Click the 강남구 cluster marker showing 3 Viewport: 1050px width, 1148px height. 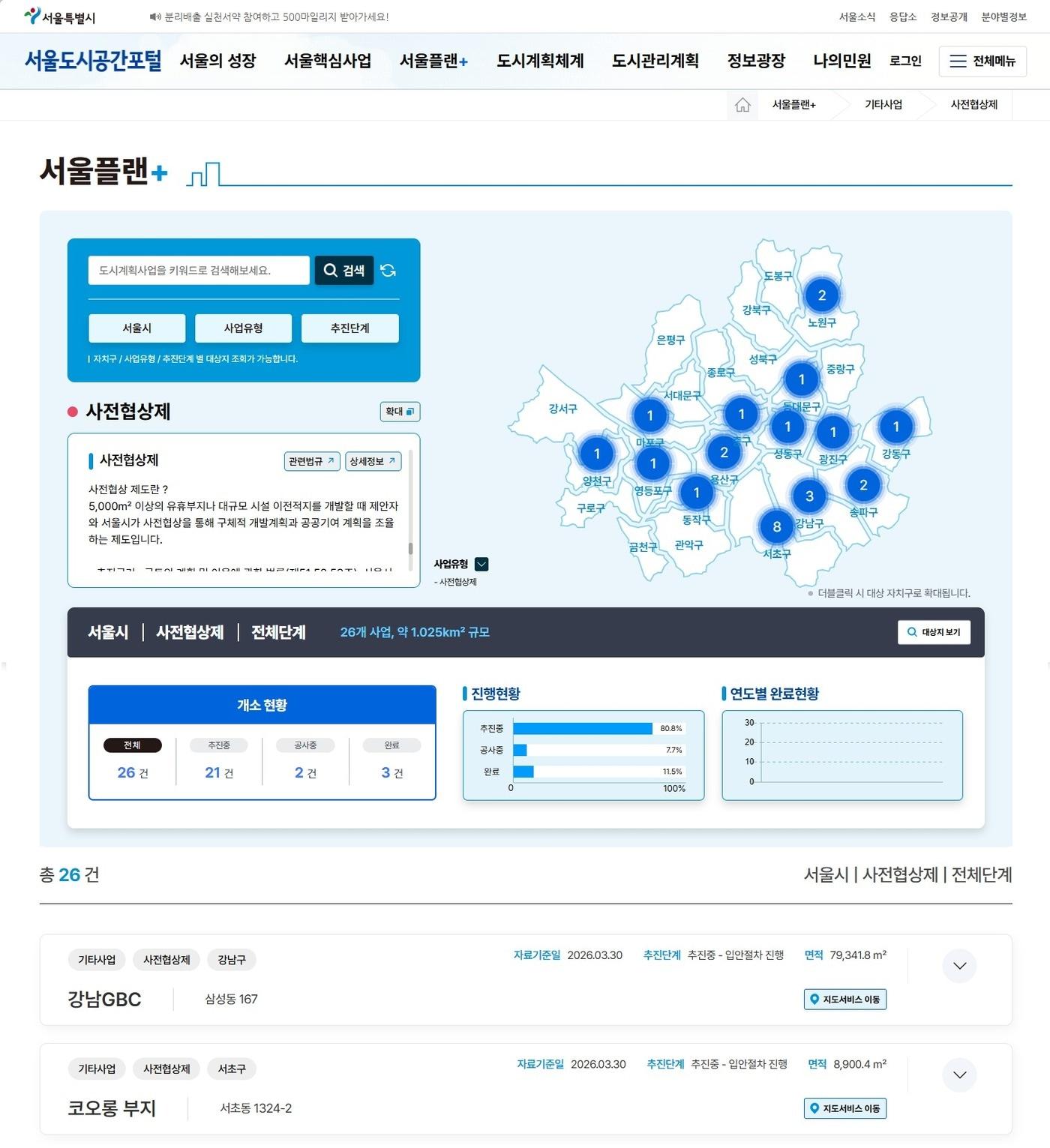[809, 496]
